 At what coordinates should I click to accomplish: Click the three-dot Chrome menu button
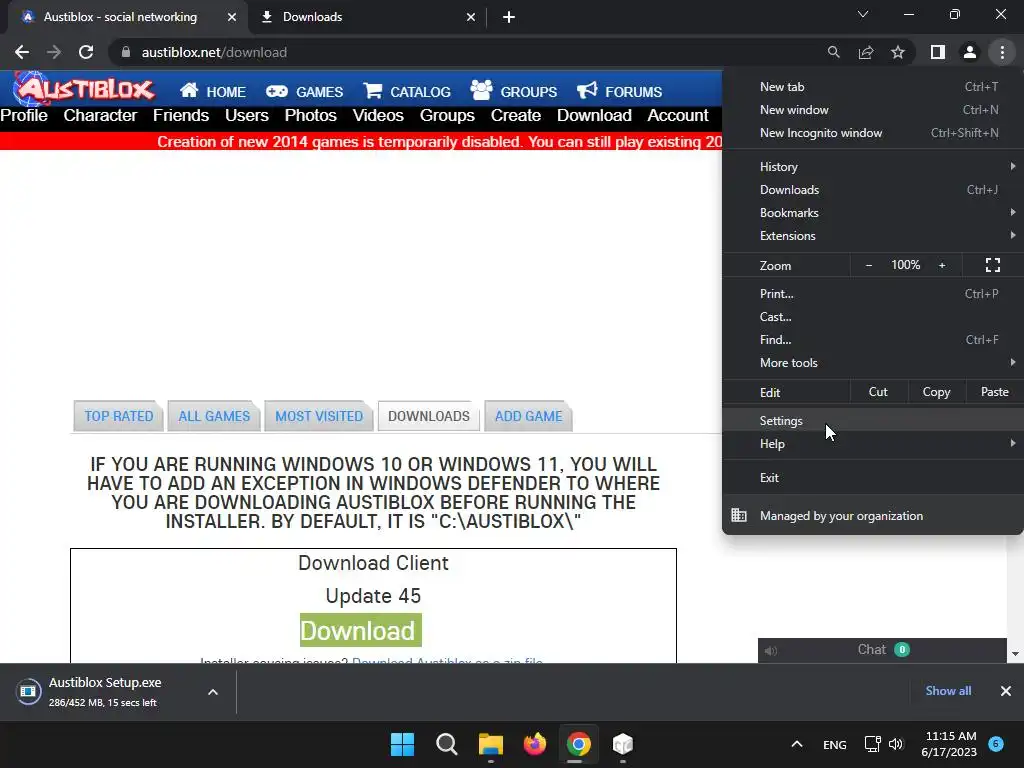1002,52
